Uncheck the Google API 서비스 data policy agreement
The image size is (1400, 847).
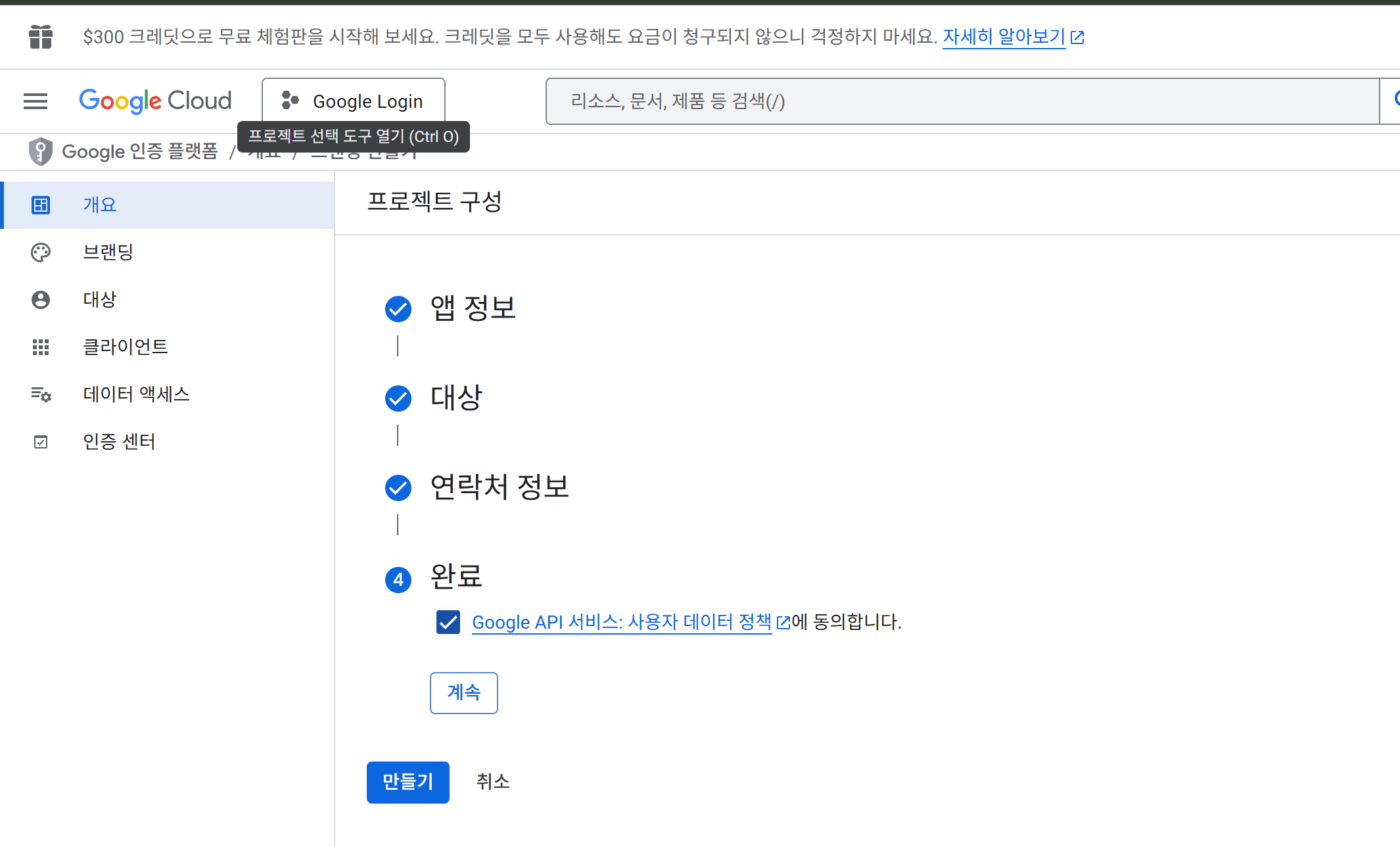click(x=448, y=622)
